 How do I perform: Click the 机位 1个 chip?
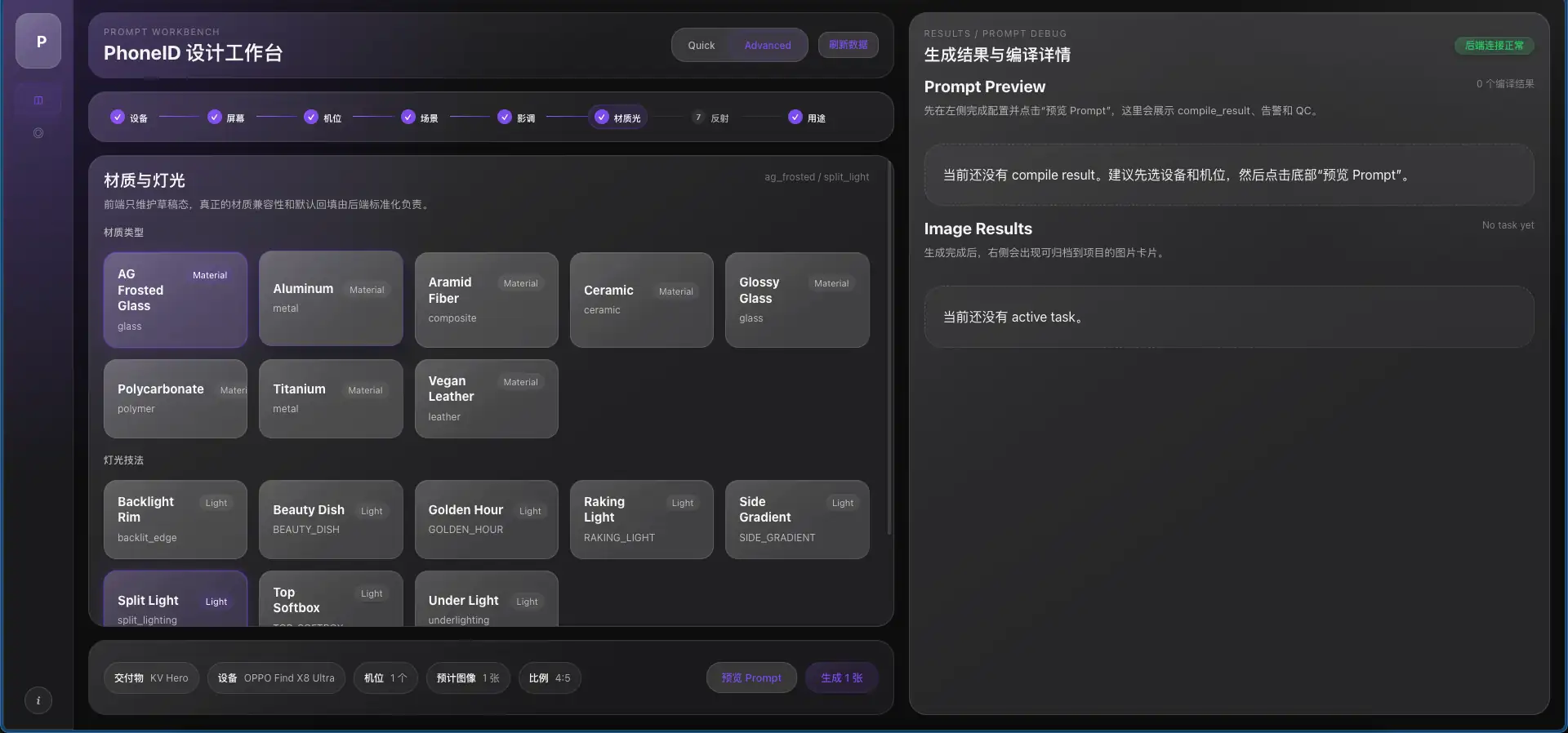tap(385, 677)
